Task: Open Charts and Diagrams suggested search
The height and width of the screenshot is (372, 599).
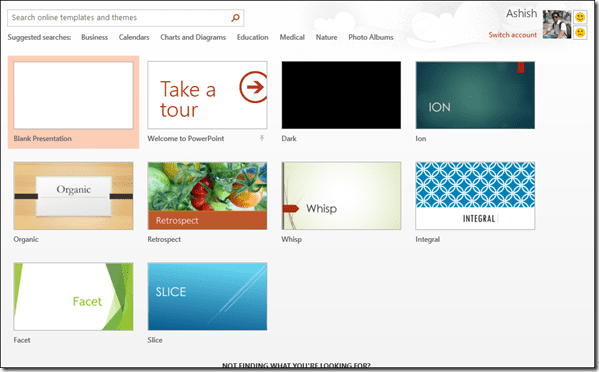Action: tap(193, 37)
